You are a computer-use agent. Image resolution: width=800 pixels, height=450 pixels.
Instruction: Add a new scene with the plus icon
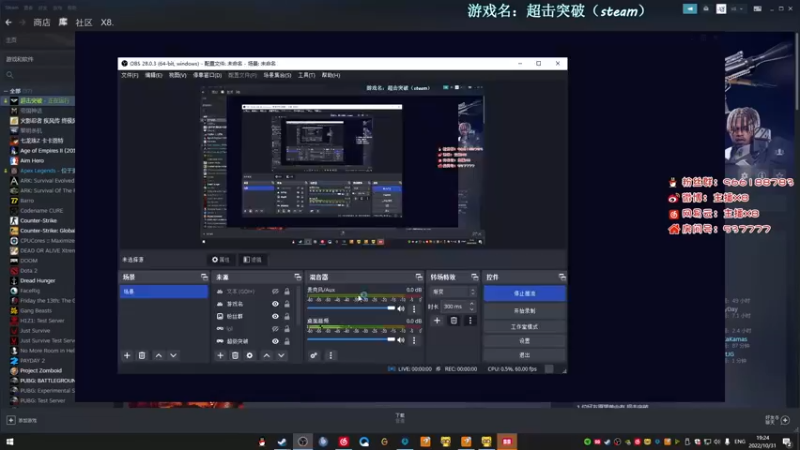pyautogui.click(x=127, y=355)
